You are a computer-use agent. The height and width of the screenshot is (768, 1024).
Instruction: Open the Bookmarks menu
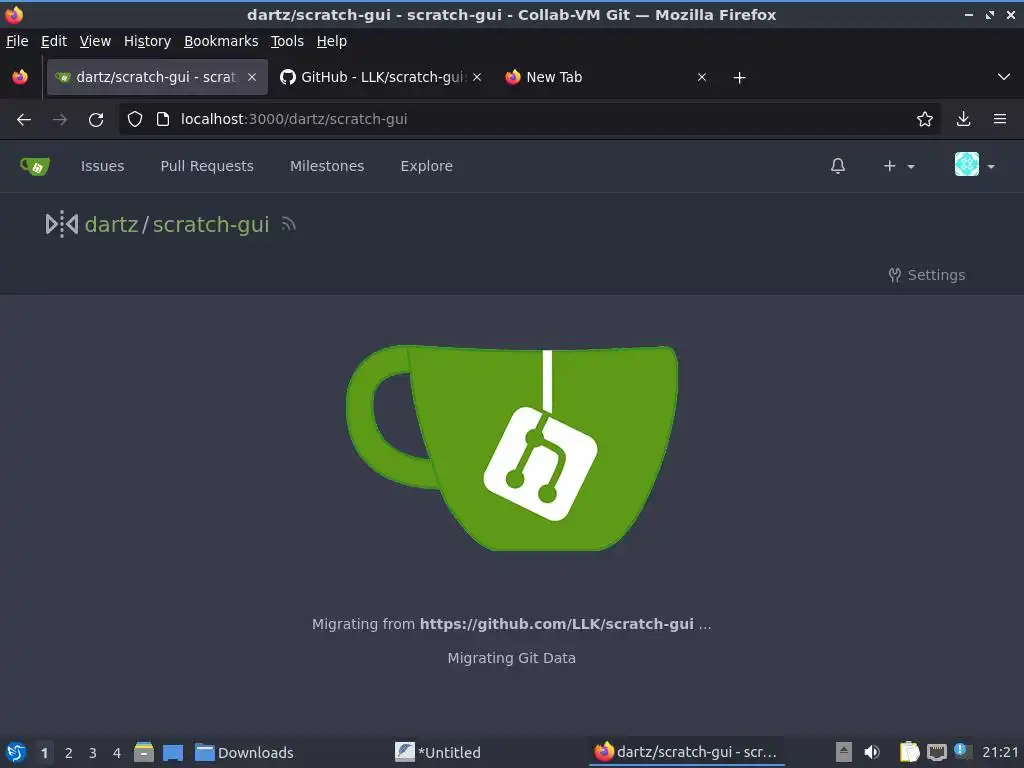tap(221, 41)
